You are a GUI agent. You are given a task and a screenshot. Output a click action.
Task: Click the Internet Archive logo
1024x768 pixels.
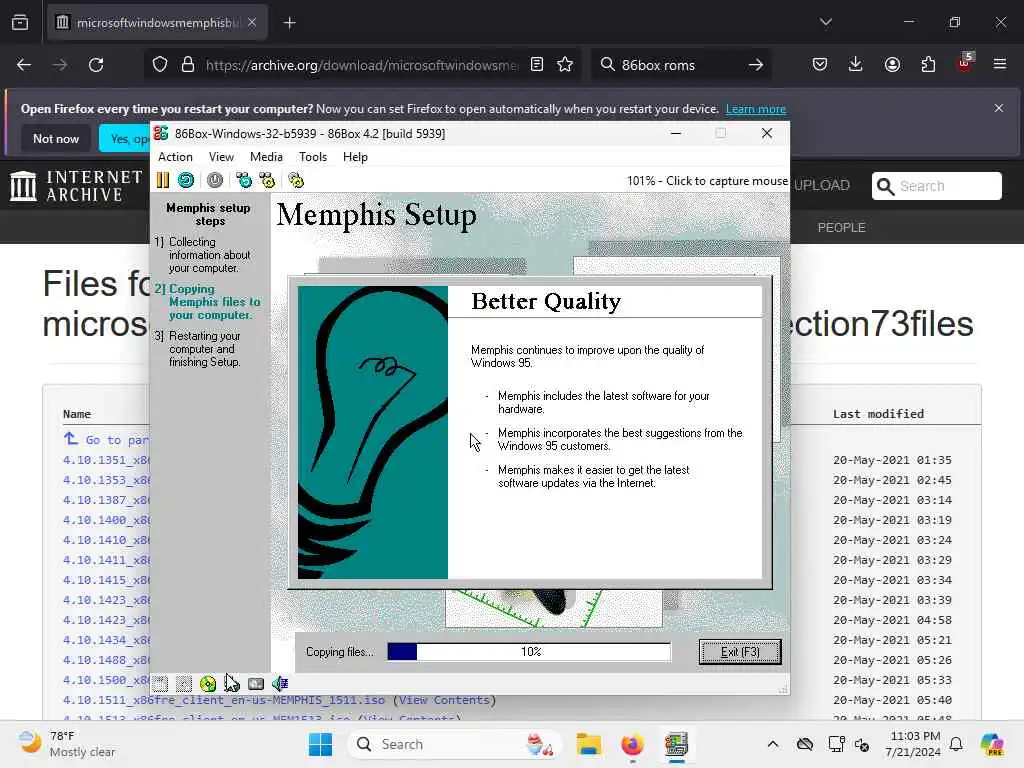pos(76,186)
